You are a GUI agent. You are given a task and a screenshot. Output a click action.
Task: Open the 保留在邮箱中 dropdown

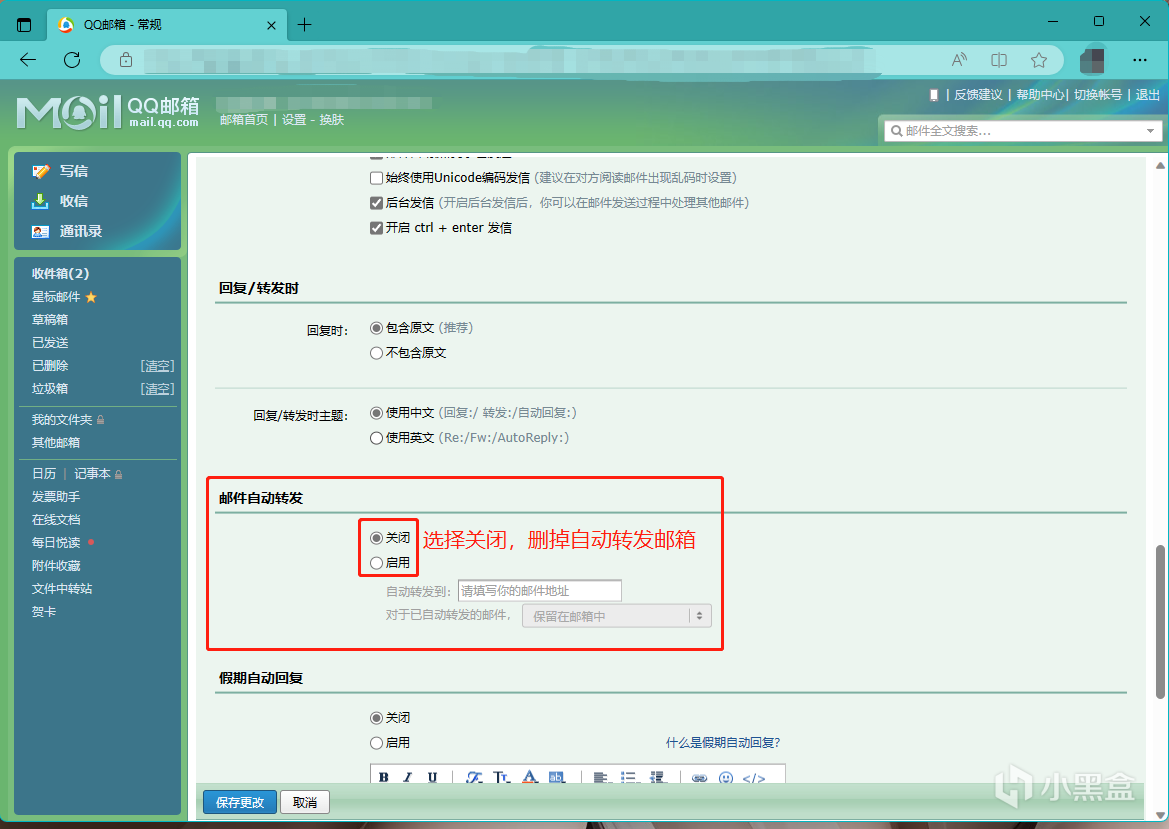click(617, 616)
